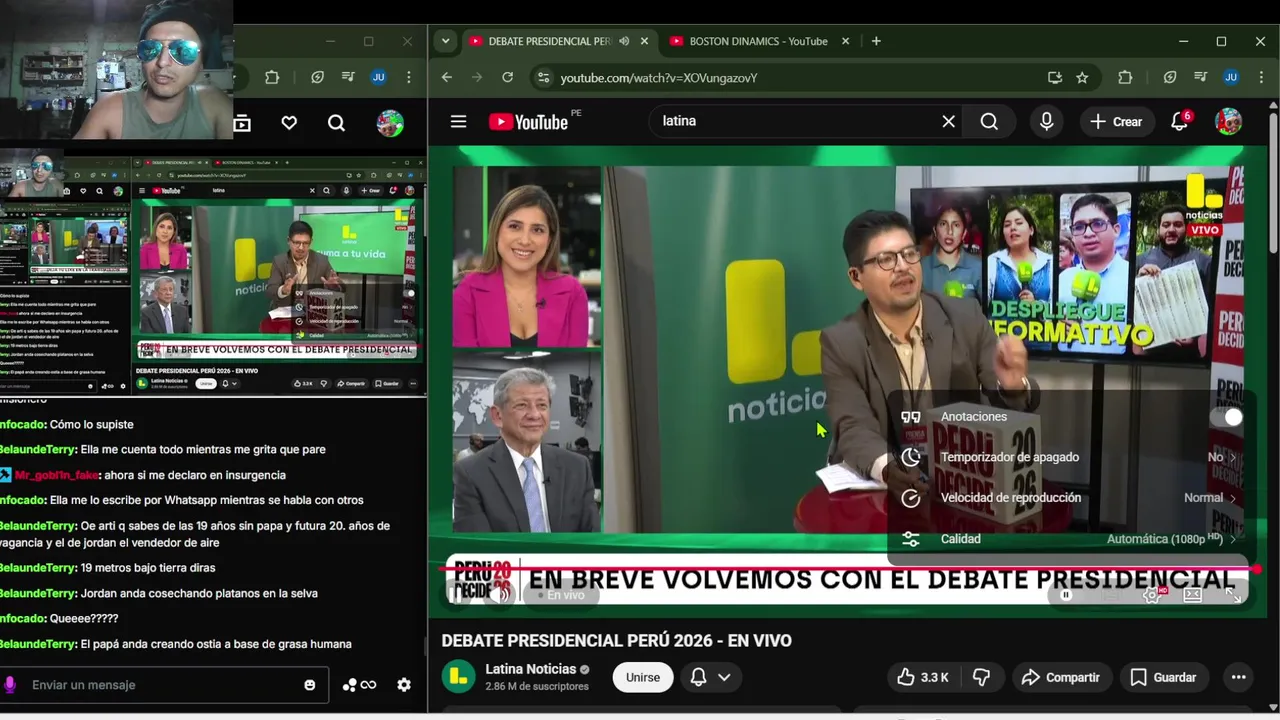Open the JU profile in right browser

point(1231,77)
